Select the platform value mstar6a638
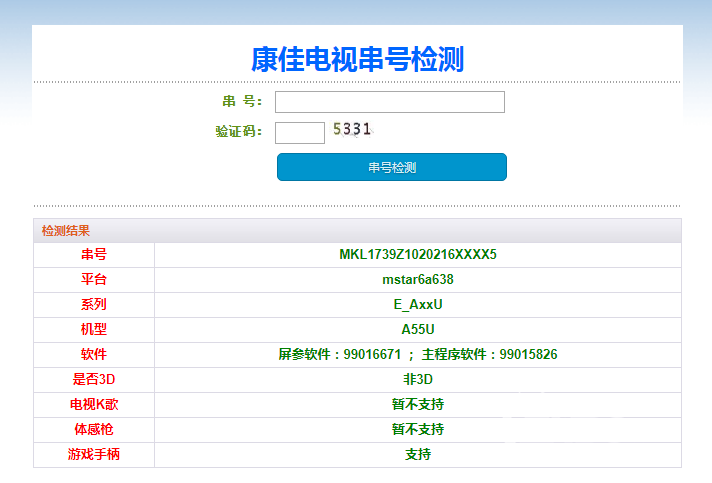 point(418,279)
